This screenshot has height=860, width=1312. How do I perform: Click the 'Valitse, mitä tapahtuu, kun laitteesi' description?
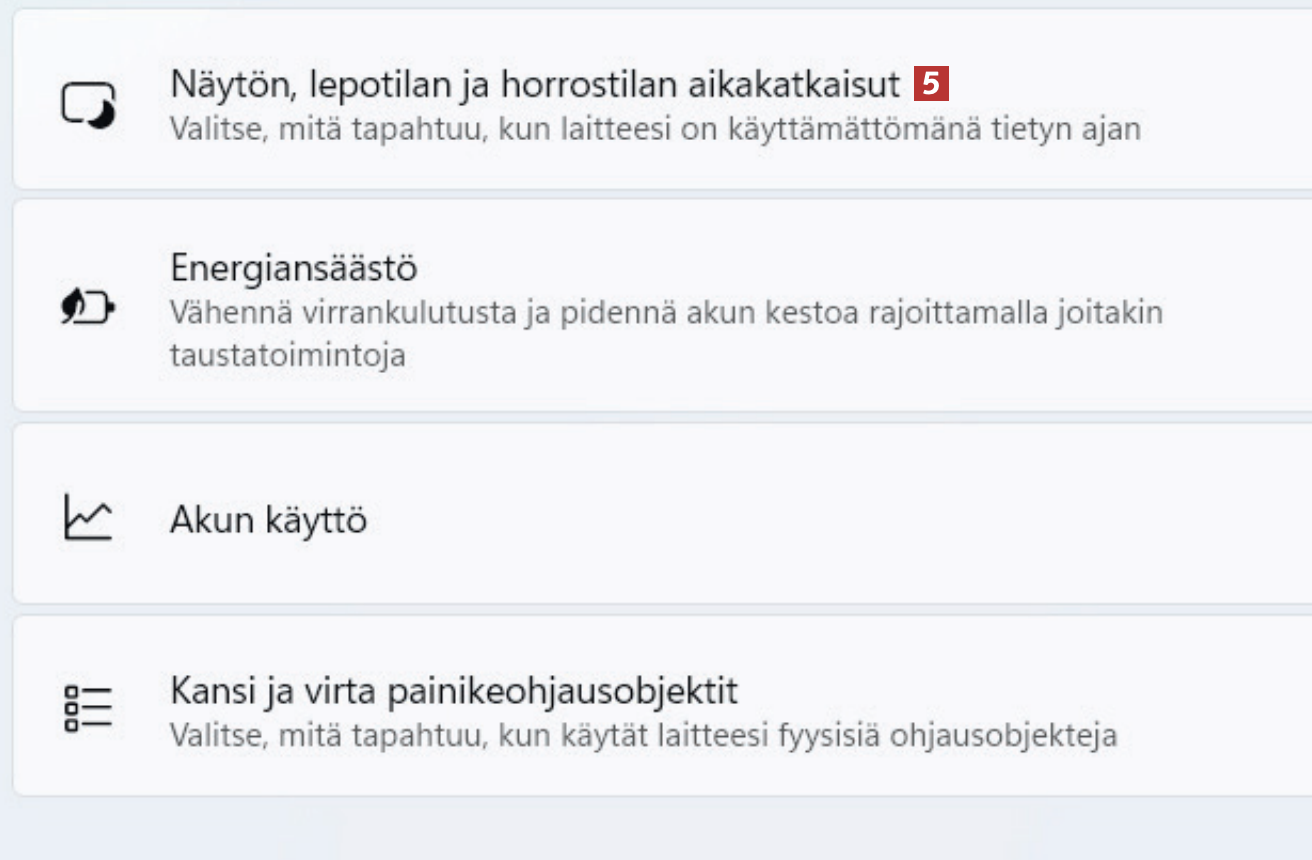(x=655, y=130)
